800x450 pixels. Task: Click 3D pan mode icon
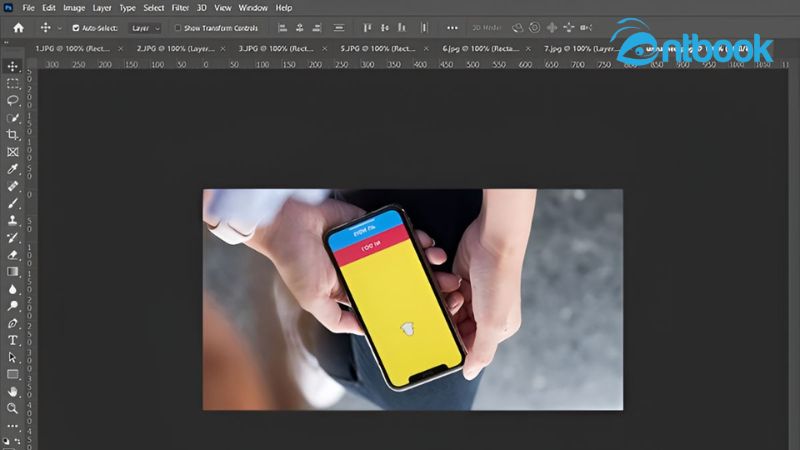point(552,28)
